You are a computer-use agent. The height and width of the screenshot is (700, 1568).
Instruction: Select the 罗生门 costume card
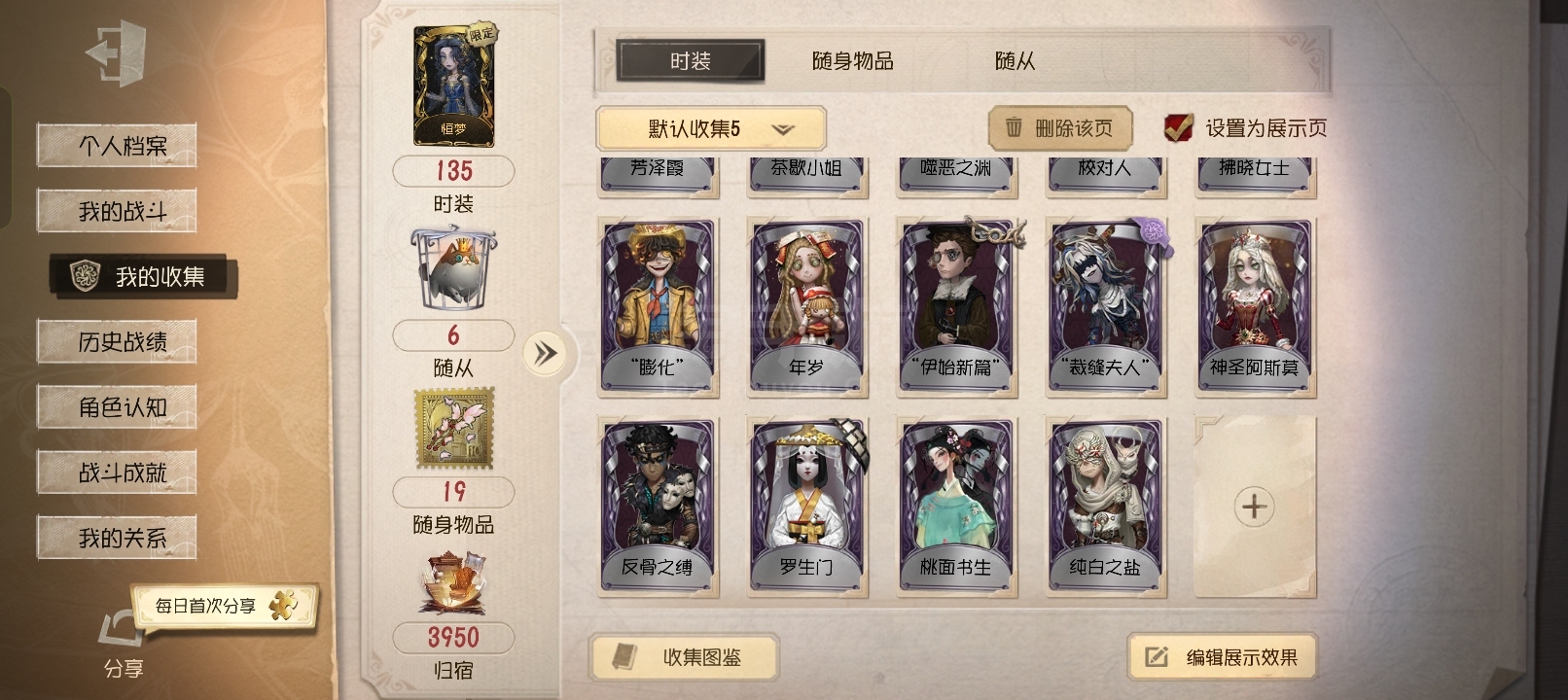click(x=806, y=507)
